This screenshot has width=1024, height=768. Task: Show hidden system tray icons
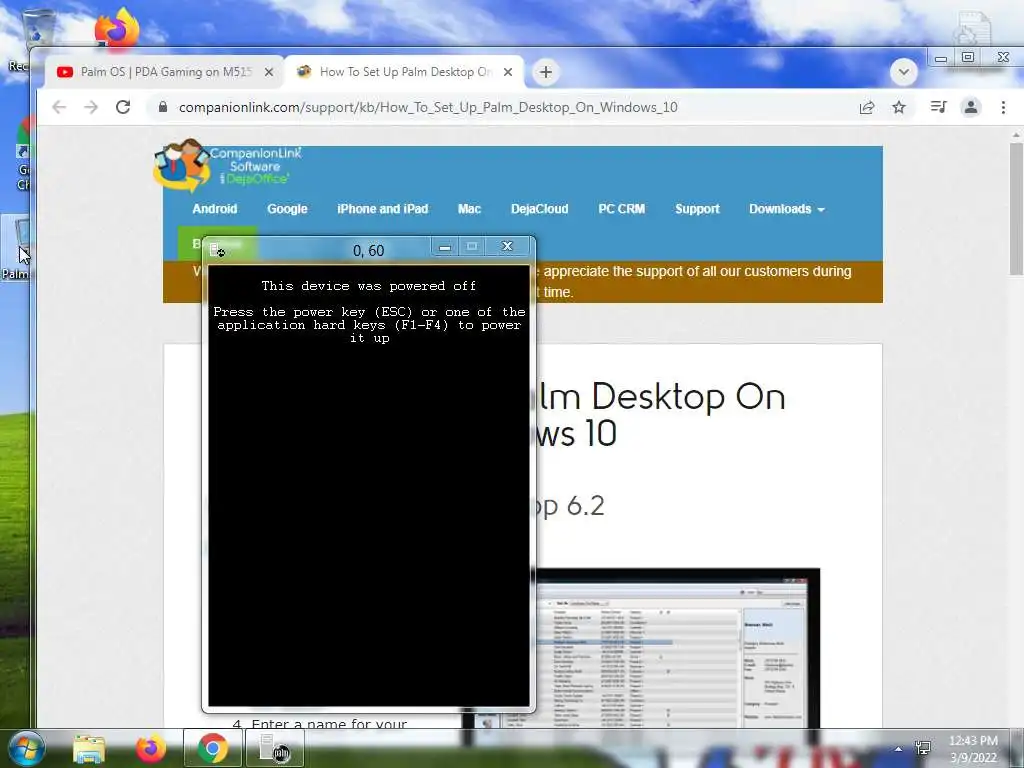(x=899, y=749)
